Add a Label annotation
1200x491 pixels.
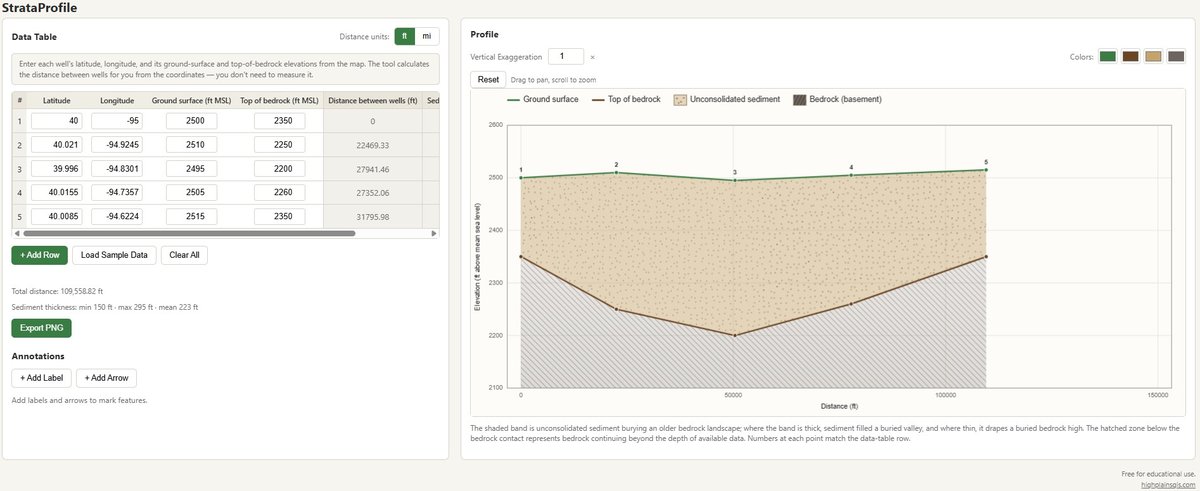pyautogui.click(x=41, y=378)
